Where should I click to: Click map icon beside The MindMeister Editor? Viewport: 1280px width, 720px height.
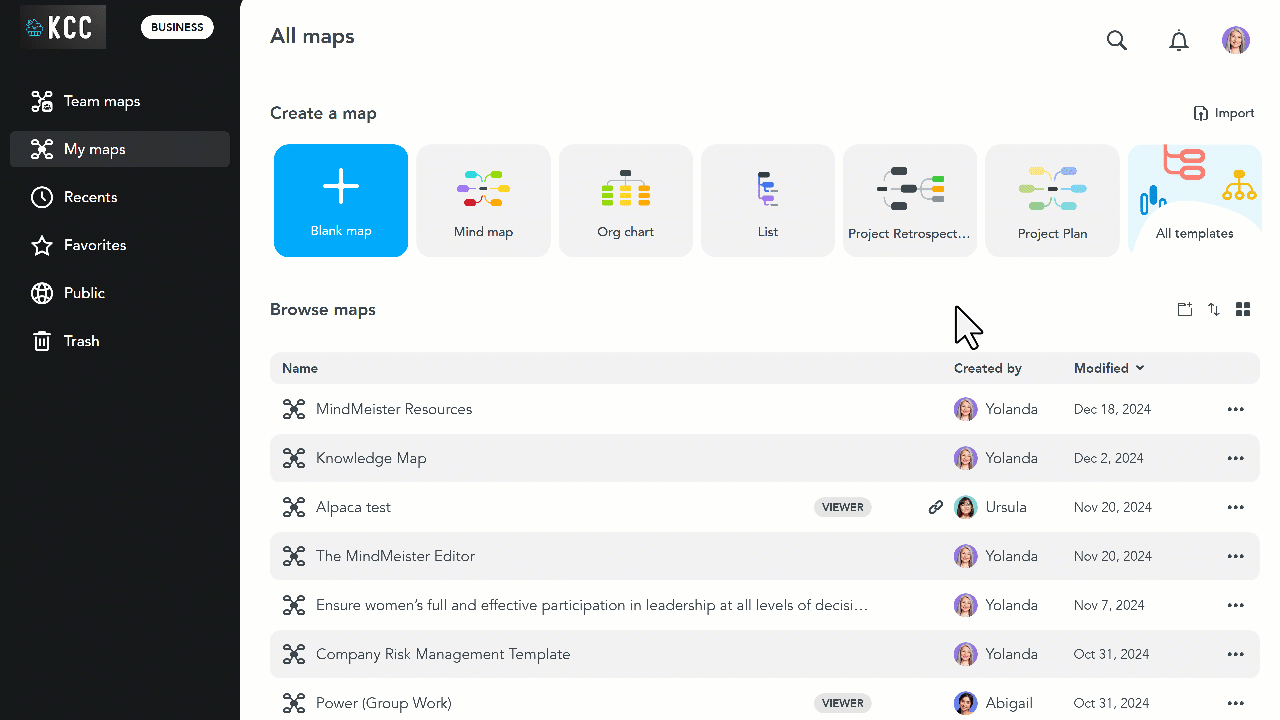[293, 556]
